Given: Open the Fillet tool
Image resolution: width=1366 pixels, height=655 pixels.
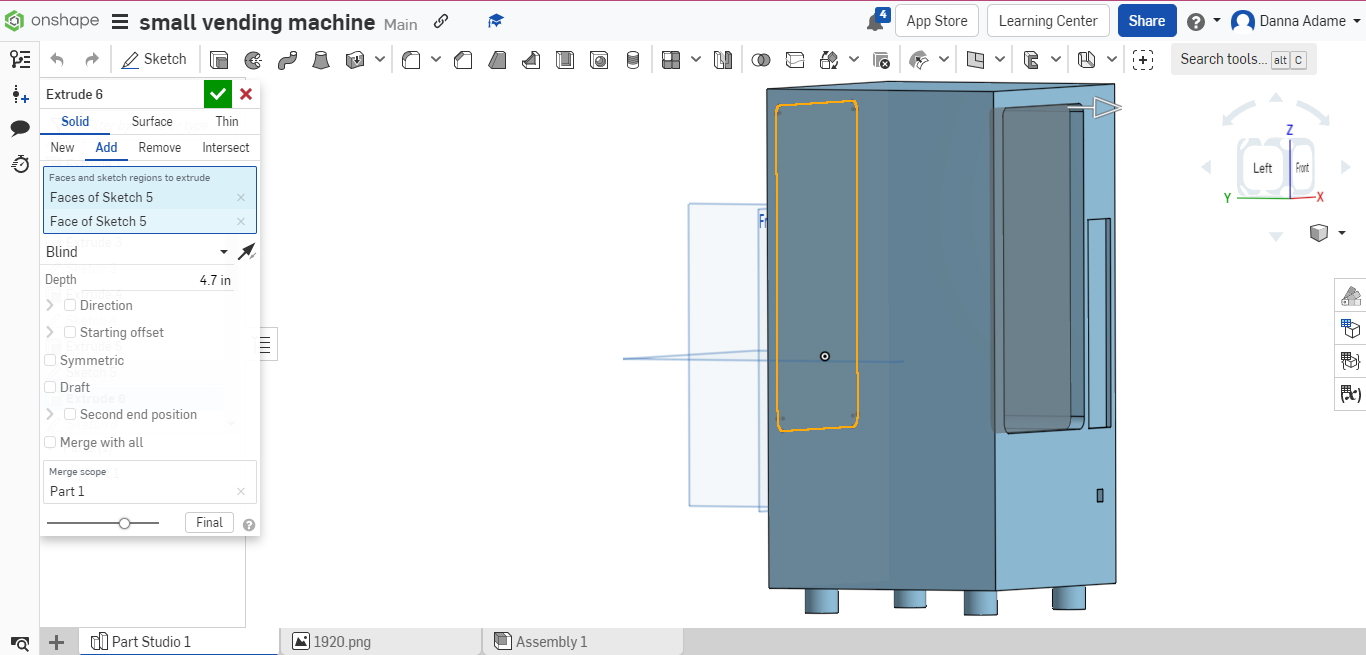Looking at the screenshot, I should tap(411, 59).
